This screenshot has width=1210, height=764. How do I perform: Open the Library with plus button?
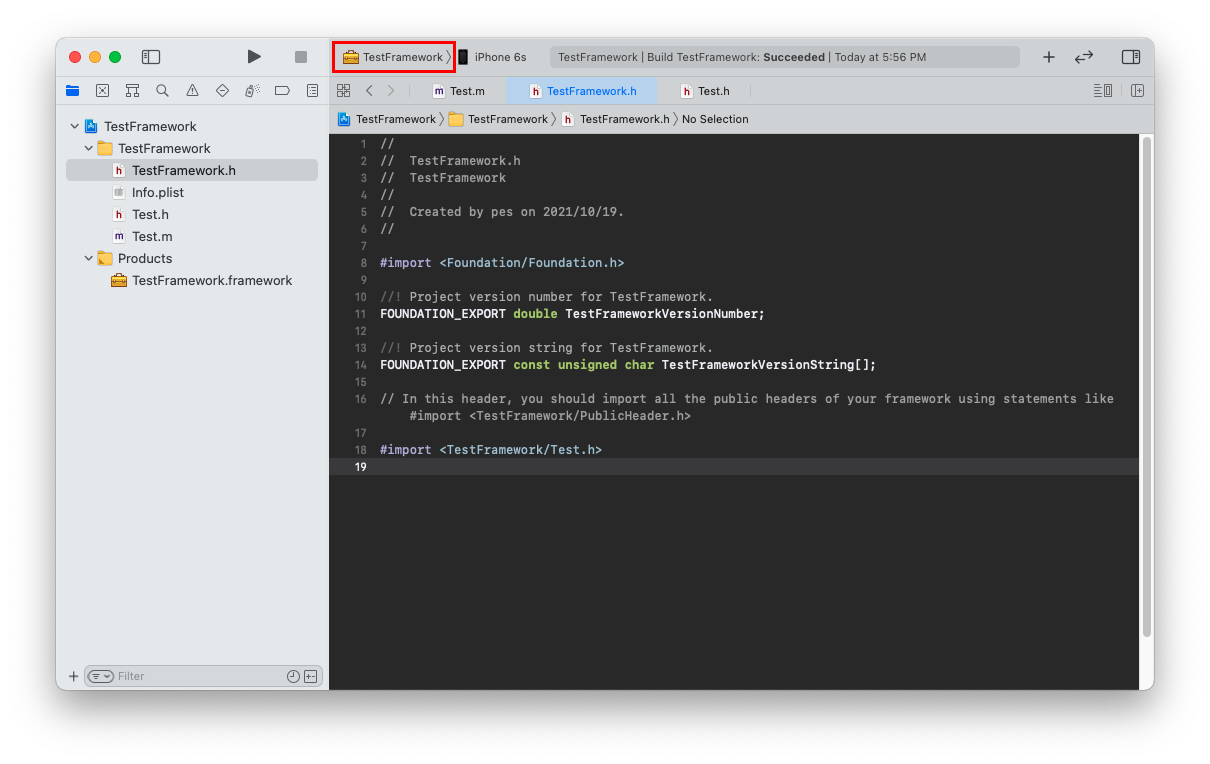tap(1049, 57)
